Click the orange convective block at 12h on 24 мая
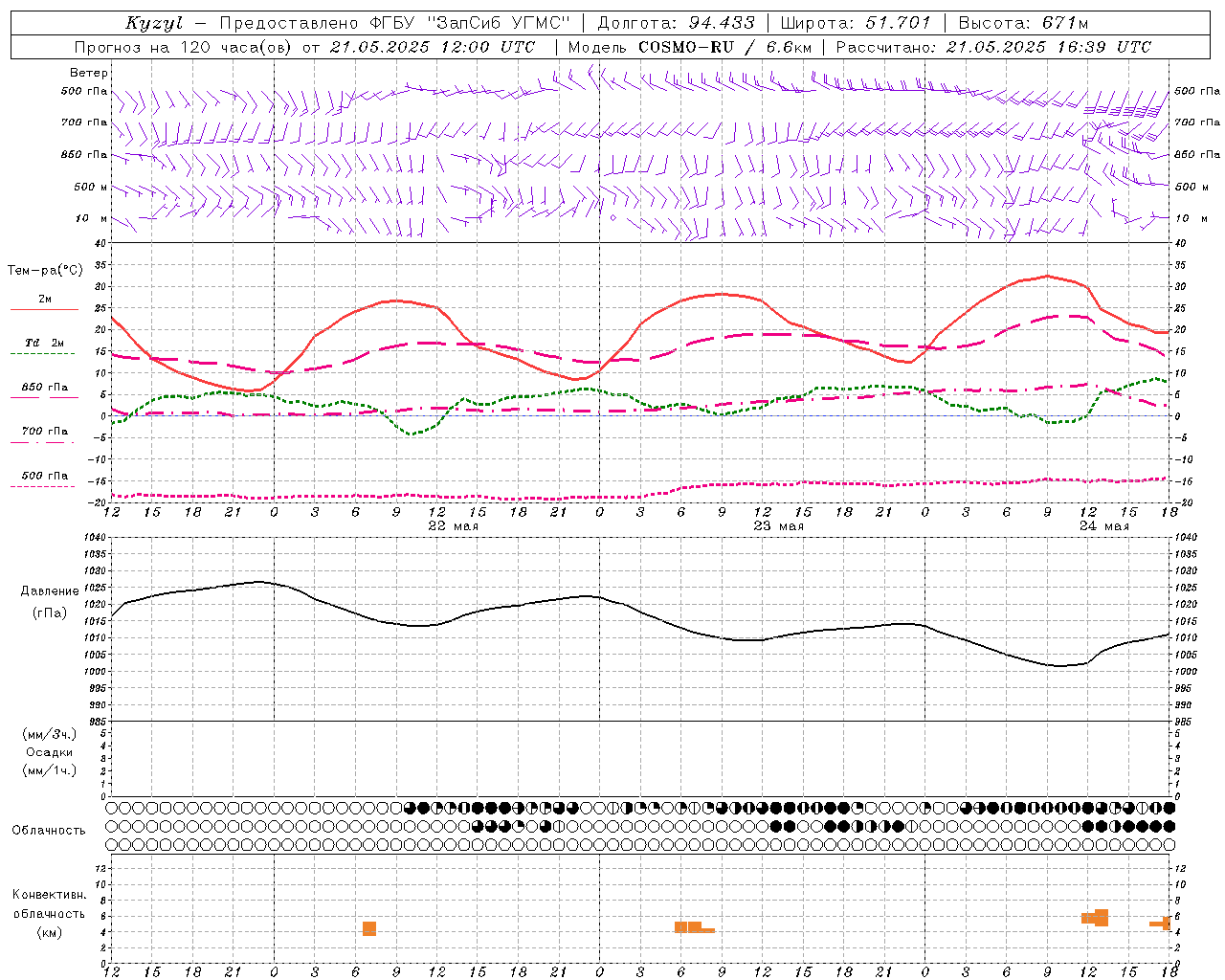Image resolution: width=1225 pixels, height=980 pixels. [1095, 918]
